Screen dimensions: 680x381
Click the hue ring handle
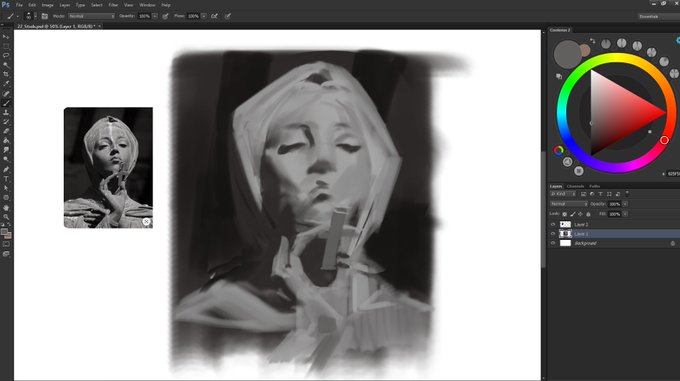[x=664, y=140]
